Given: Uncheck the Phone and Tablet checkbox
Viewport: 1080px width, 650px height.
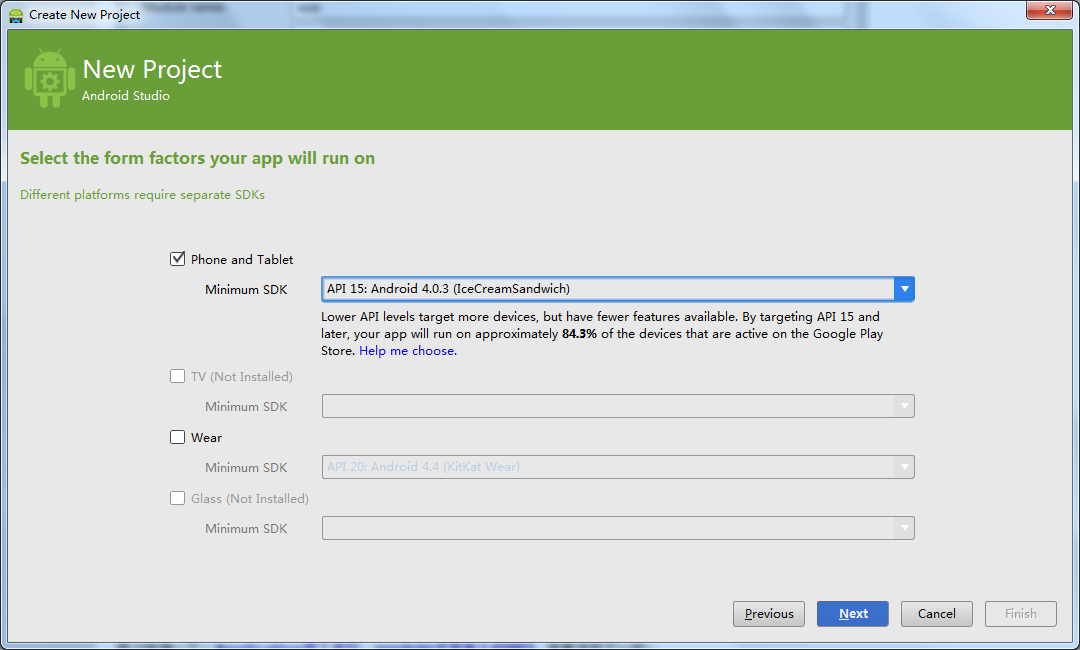Looking at the screenshot, I should [x=178, y=259].
